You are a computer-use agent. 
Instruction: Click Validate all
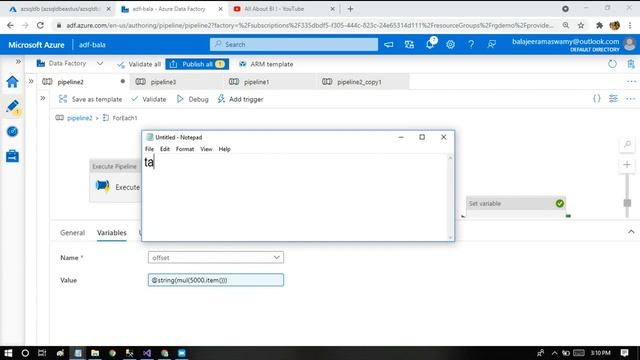139,64
